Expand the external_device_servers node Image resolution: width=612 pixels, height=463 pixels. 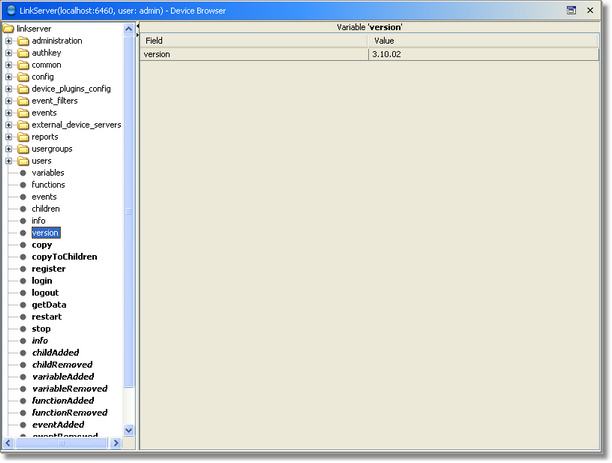coord(9,125)
